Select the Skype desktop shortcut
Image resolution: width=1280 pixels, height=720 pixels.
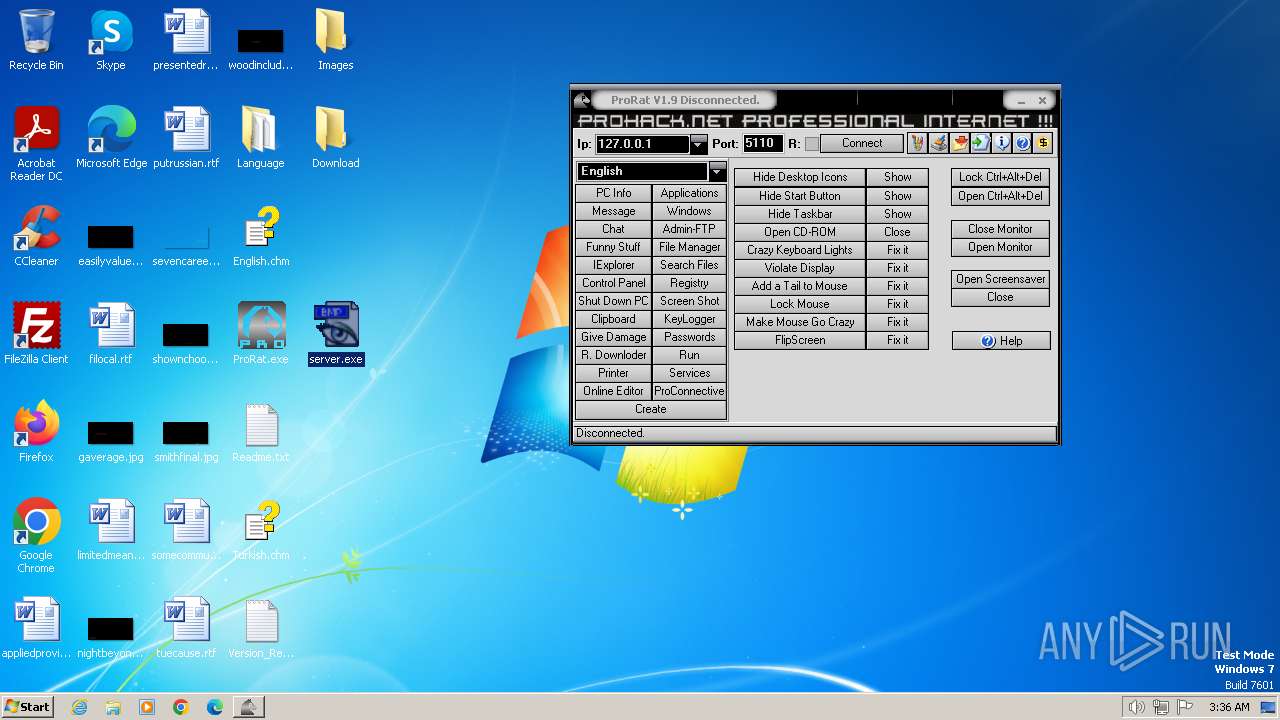pos(111,40)
